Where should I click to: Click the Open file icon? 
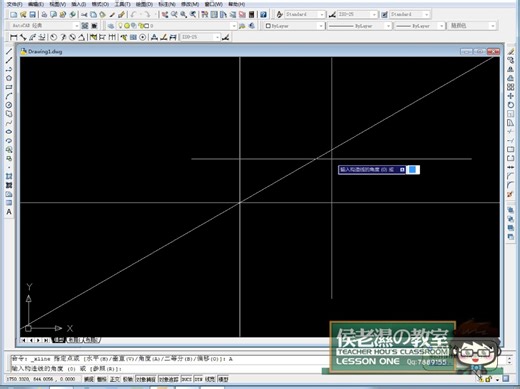(23, 15)
